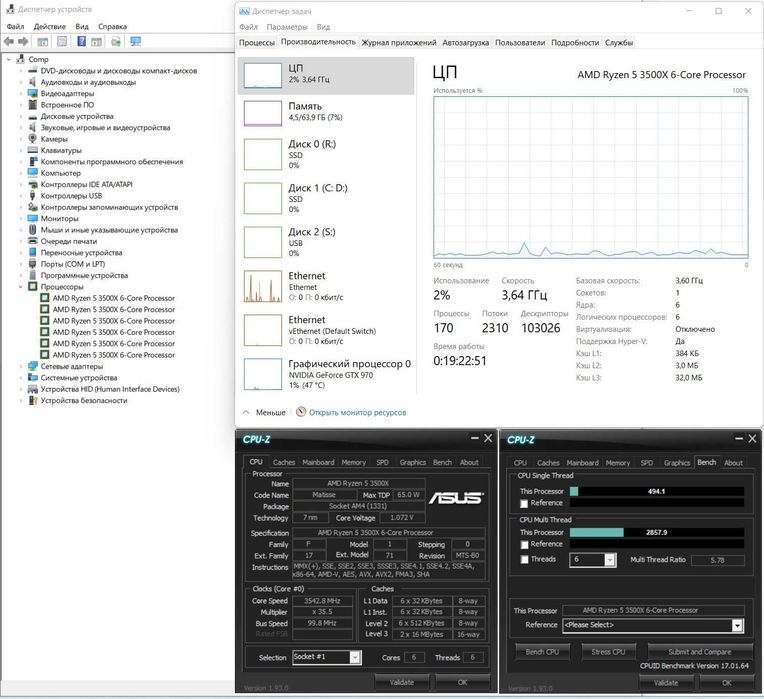Screen dimensions: 764x699
Task: Go back using Device Manager toolbar arrow
Action: [x=9, y=42]
